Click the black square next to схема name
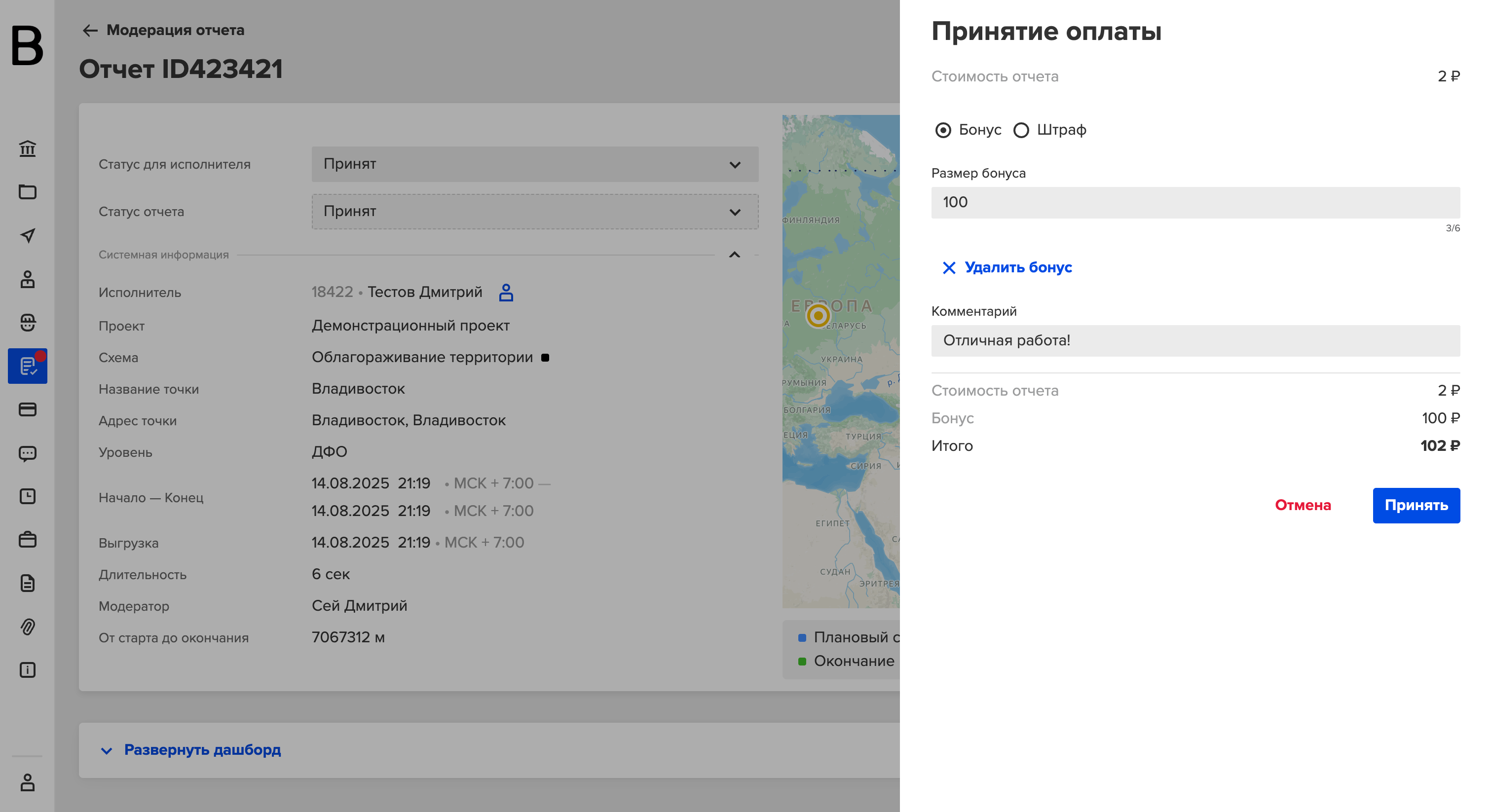This screenshot has width=1492, height=812. pyautogui.click(x=545, y=358)
